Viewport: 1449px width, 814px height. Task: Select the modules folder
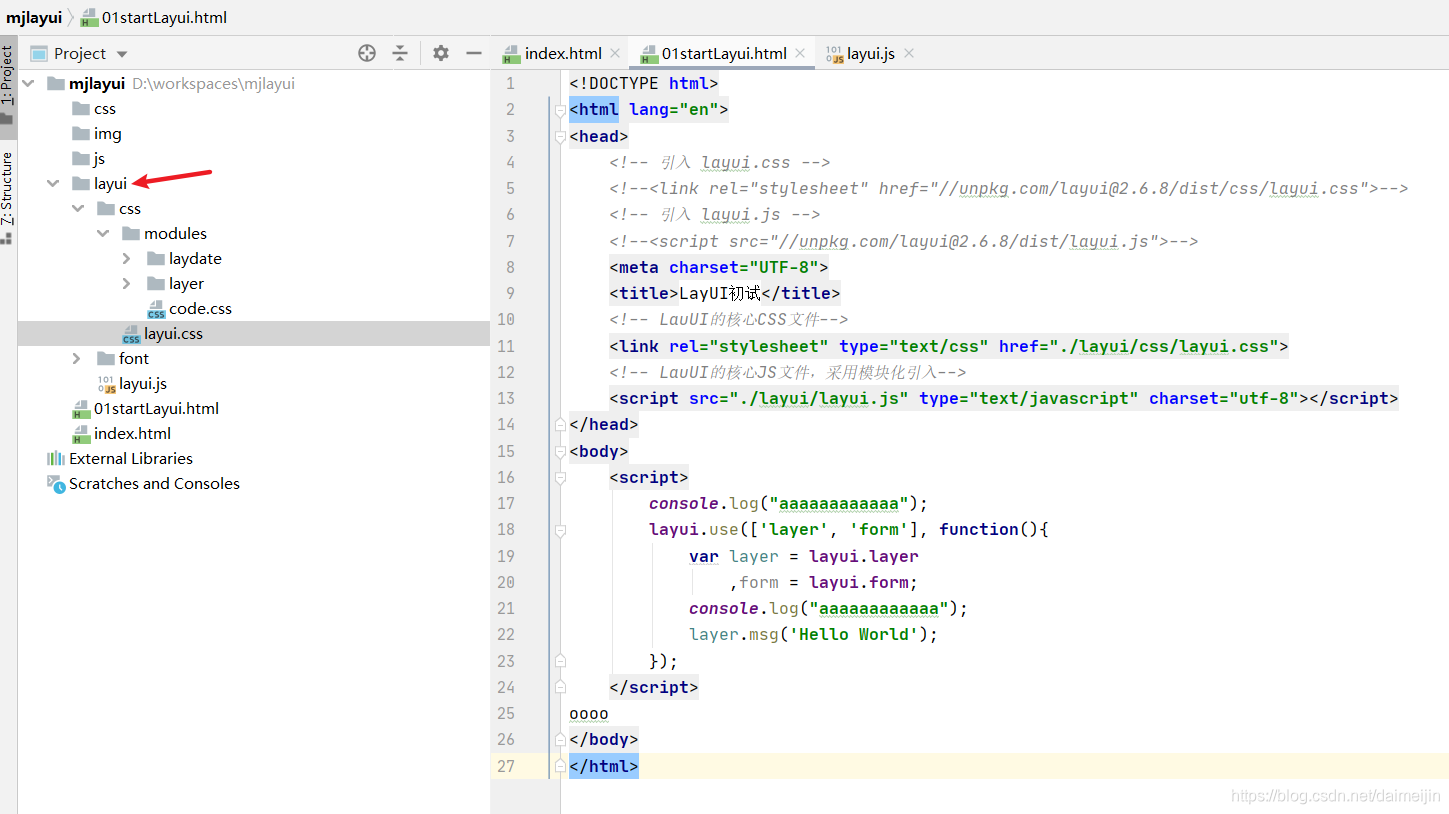coord(175,234)
